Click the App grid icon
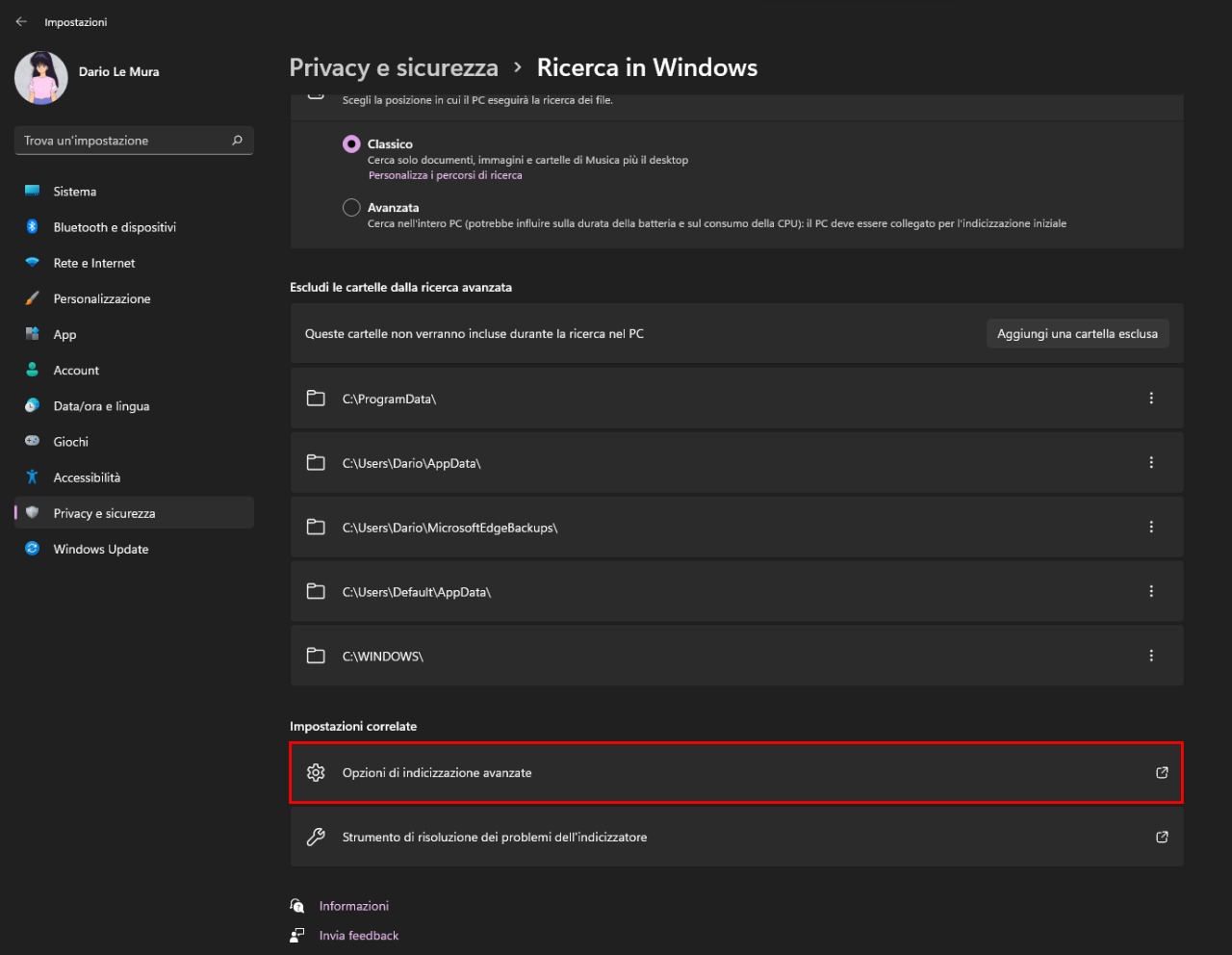1232x955 pixels. 32,334
